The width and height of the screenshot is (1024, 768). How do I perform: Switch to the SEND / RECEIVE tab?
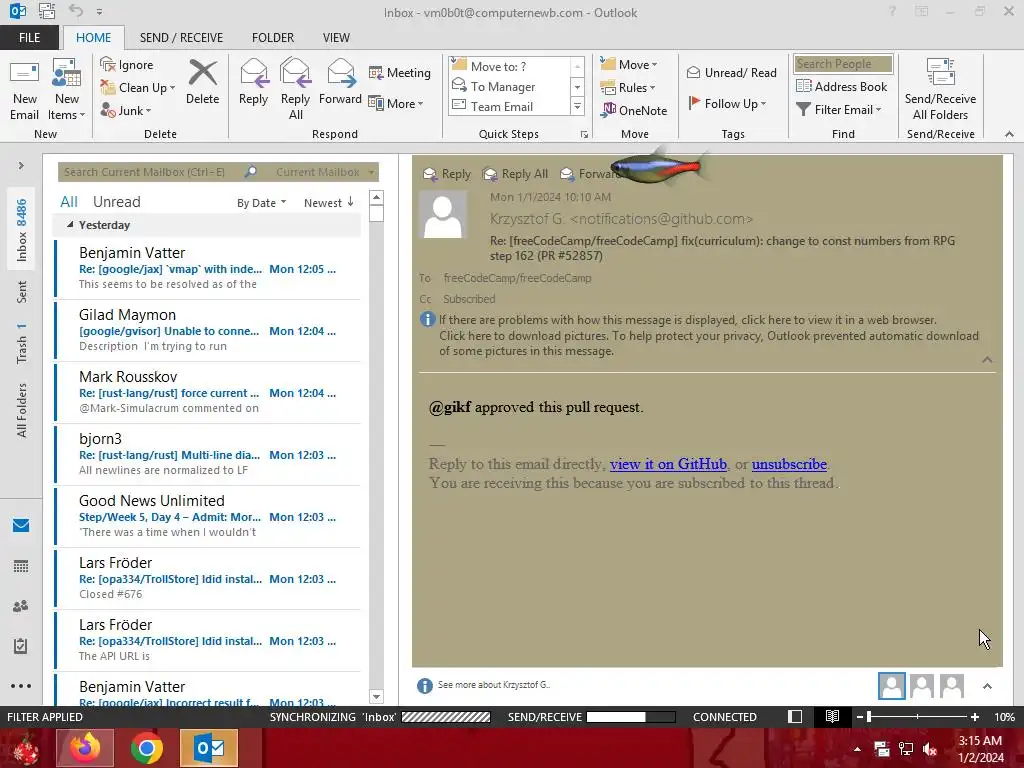[x=181, y=38]
